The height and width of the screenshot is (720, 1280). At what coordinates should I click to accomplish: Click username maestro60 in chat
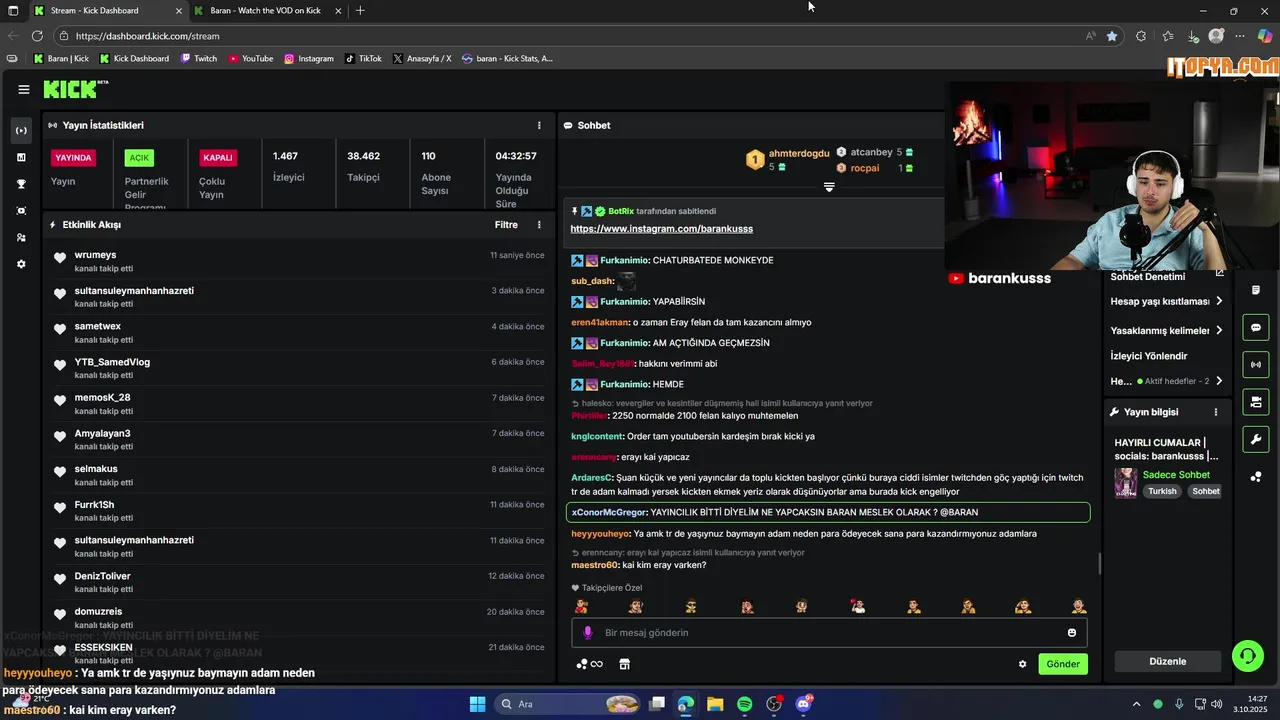coord(595,565)
